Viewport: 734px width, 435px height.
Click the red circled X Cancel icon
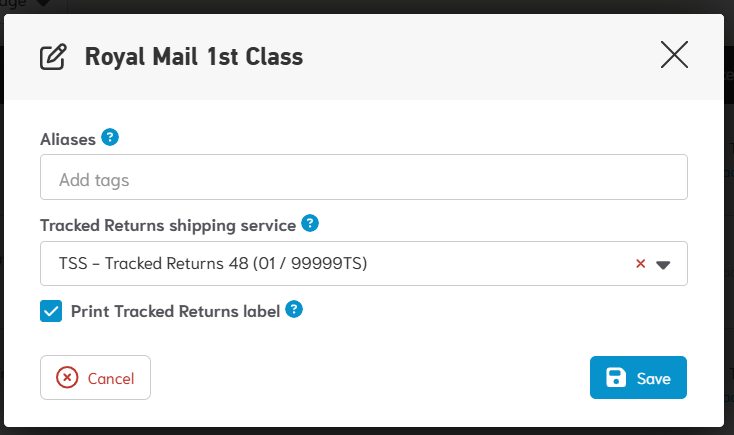[67, 378]
